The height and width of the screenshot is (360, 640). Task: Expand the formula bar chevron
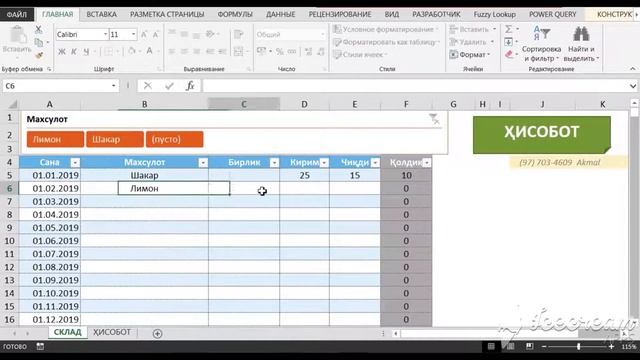(x=633, y=86)
